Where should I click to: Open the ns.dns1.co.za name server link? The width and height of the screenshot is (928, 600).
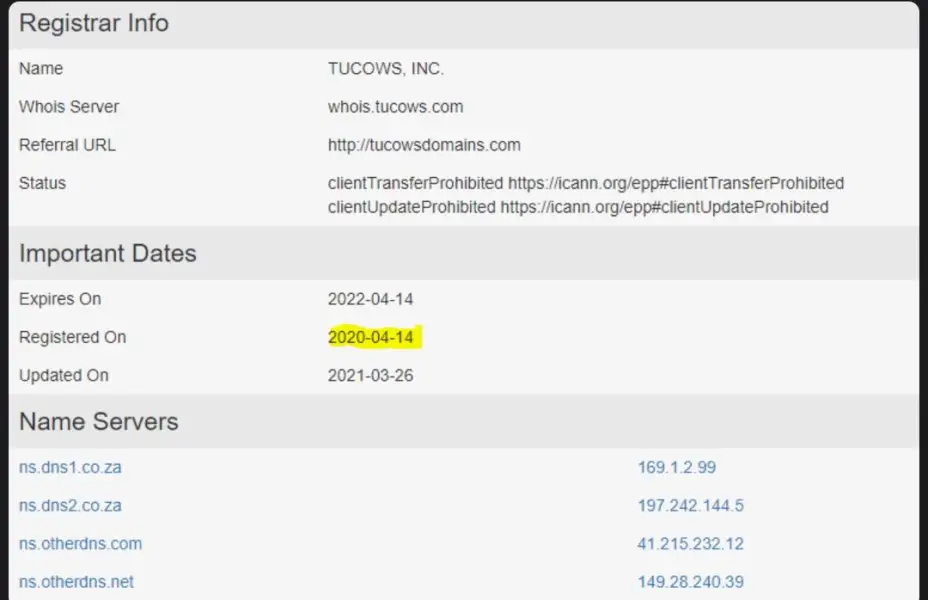coord(70,467)
